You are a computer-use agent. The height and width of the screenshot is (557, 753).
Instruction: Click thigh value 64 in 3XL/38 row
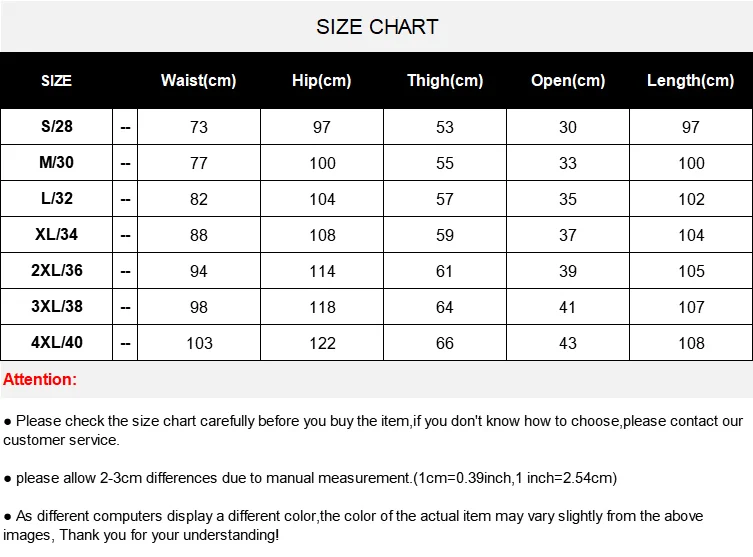pos(445,307)
